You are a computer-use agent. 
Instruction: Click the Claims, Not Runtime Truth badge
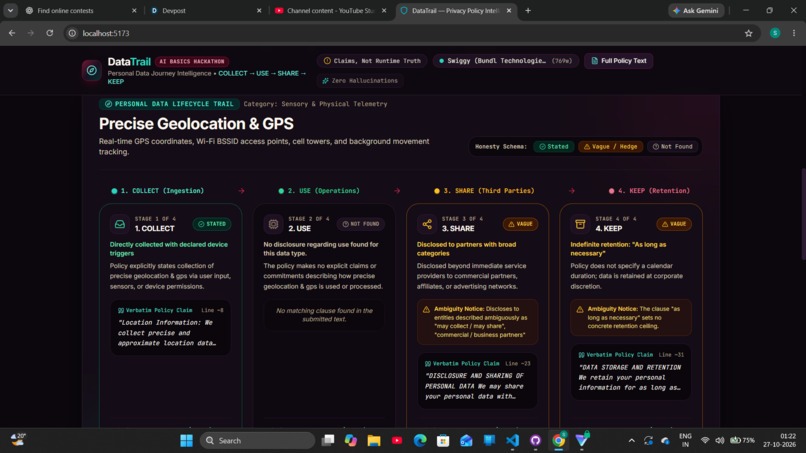tap(372, 61)
